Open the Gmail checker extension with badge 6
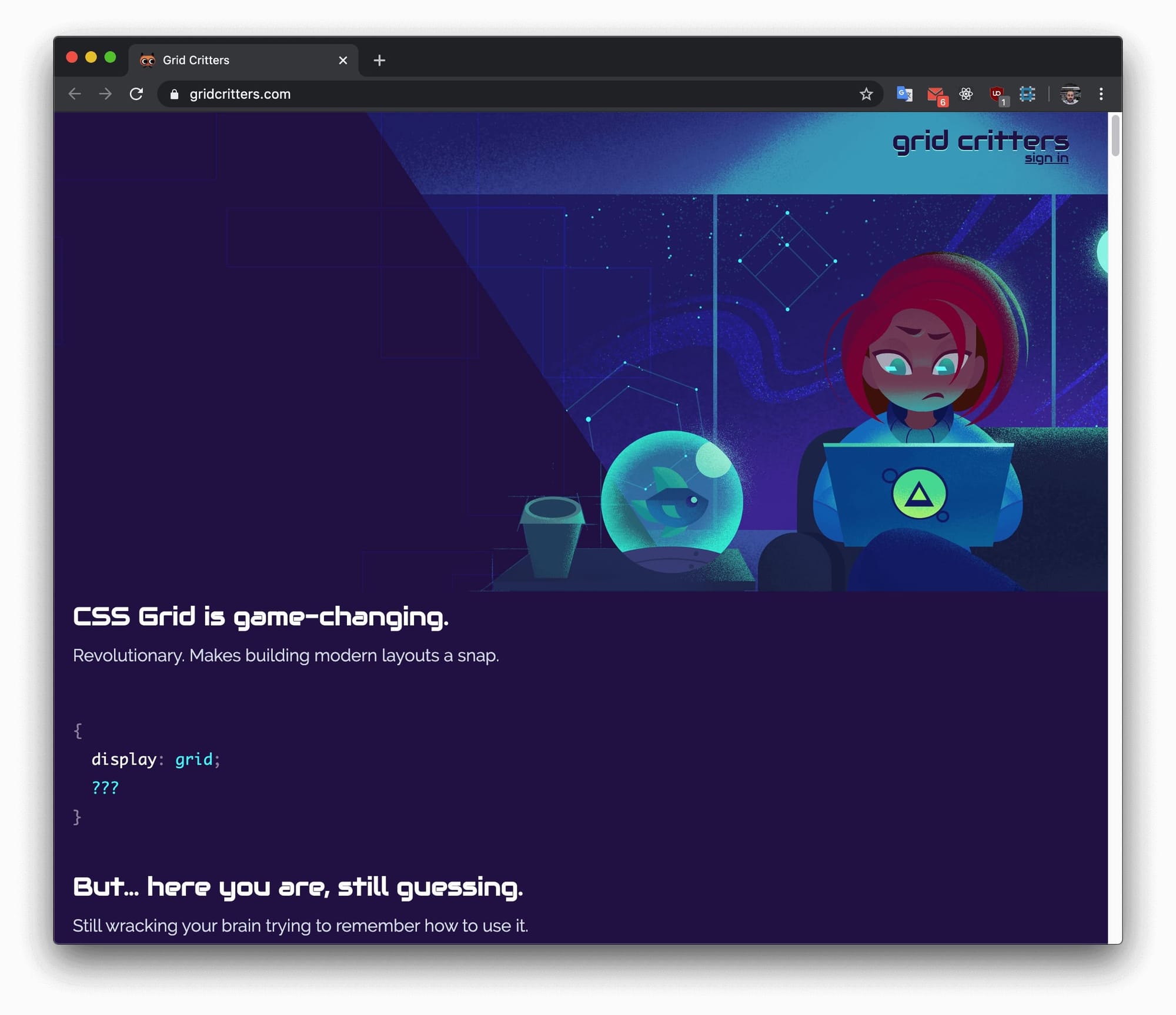This screenshot has height=1015, width=1176. (x=936, y=95)
